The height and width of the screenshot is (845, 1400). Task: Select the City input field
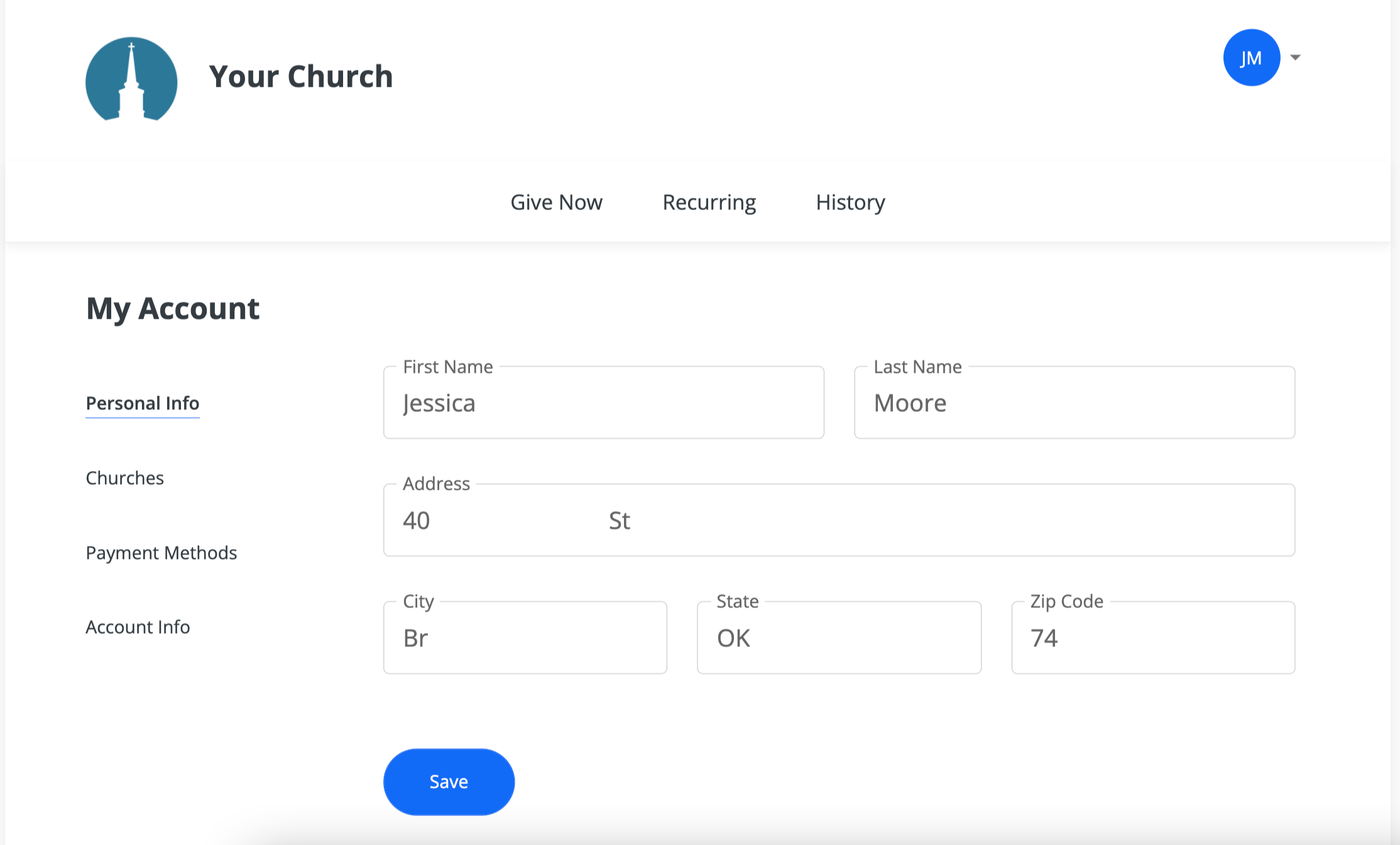click(x=525, y=638)
